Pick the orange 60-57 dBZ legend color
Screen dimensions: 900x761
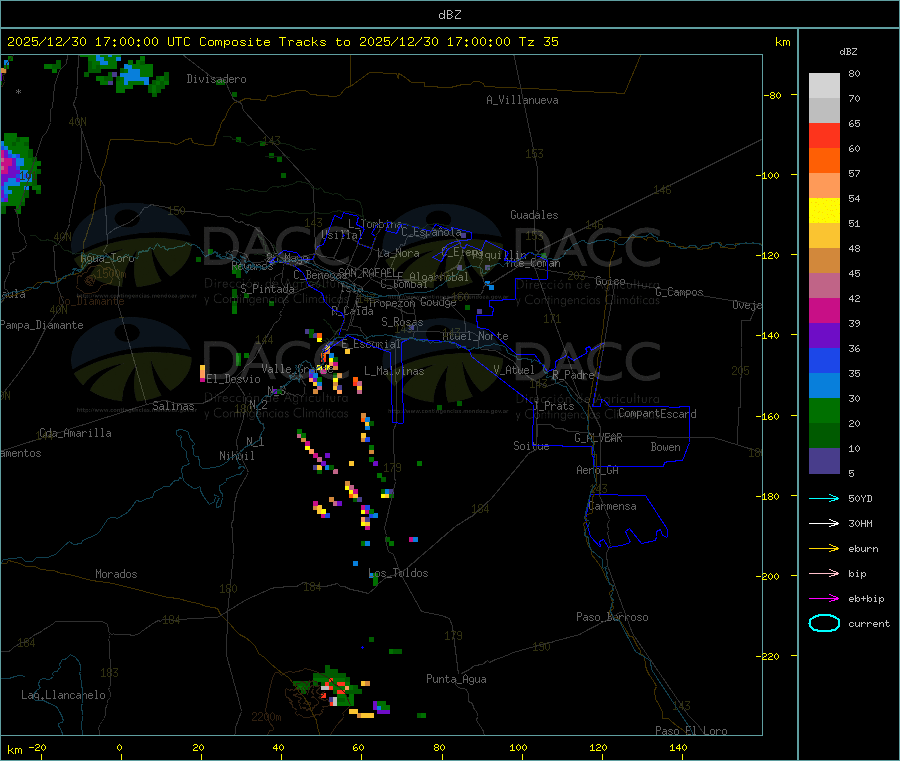pos(824,161)
